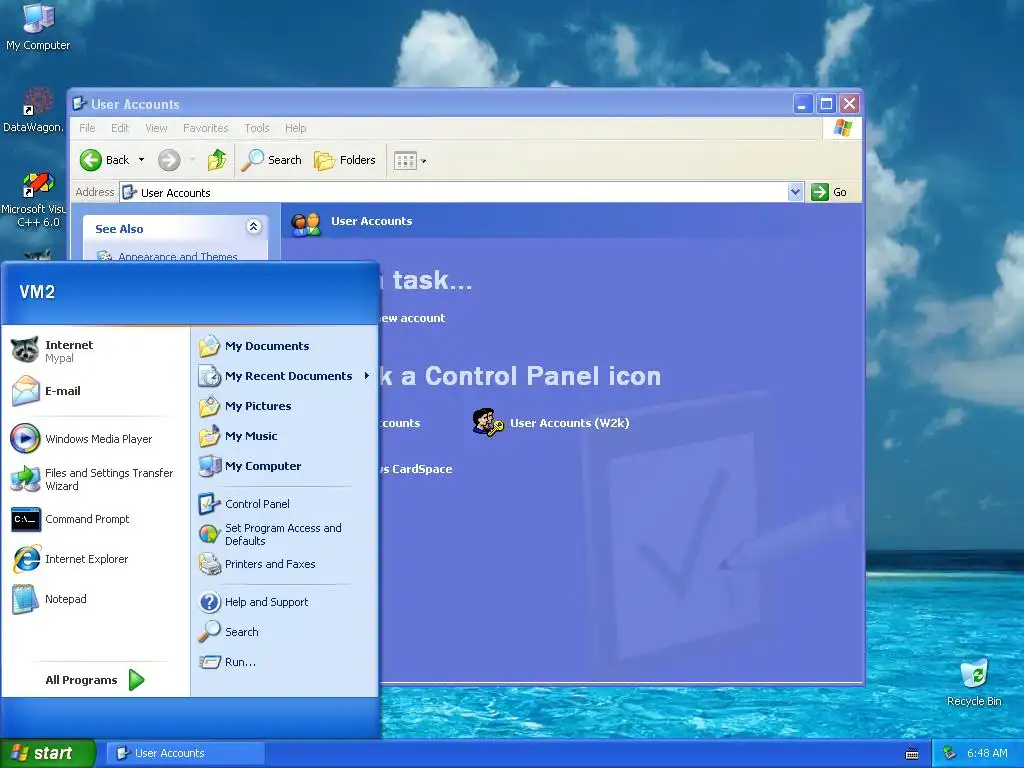Toggle the Folders pane button

[x=345, y=160]
